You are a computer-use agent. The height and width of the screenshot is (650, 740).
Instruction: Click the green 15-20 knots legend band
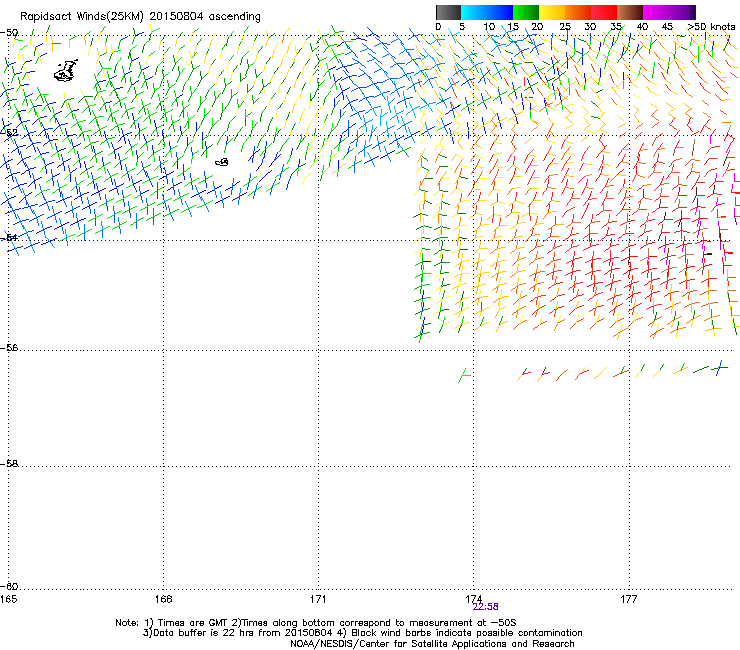[526, 12]
